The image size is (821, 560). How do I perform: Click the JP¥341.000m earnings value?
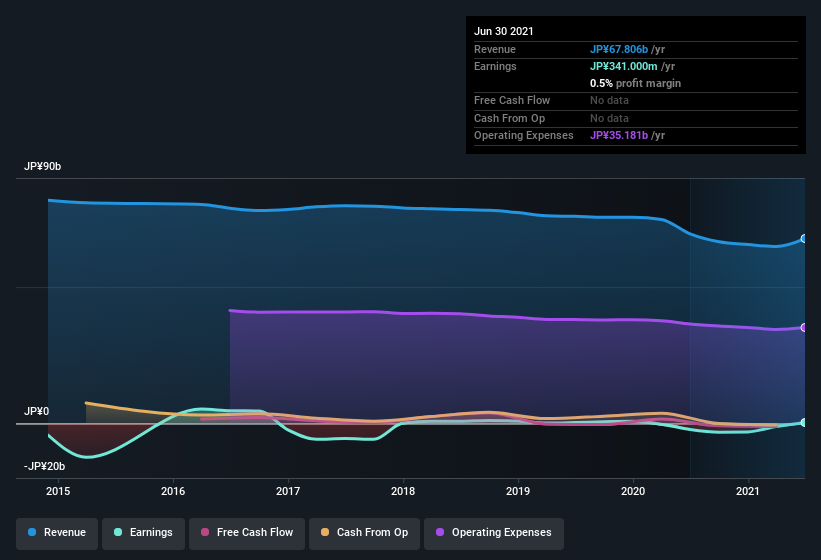pos(624,66)
